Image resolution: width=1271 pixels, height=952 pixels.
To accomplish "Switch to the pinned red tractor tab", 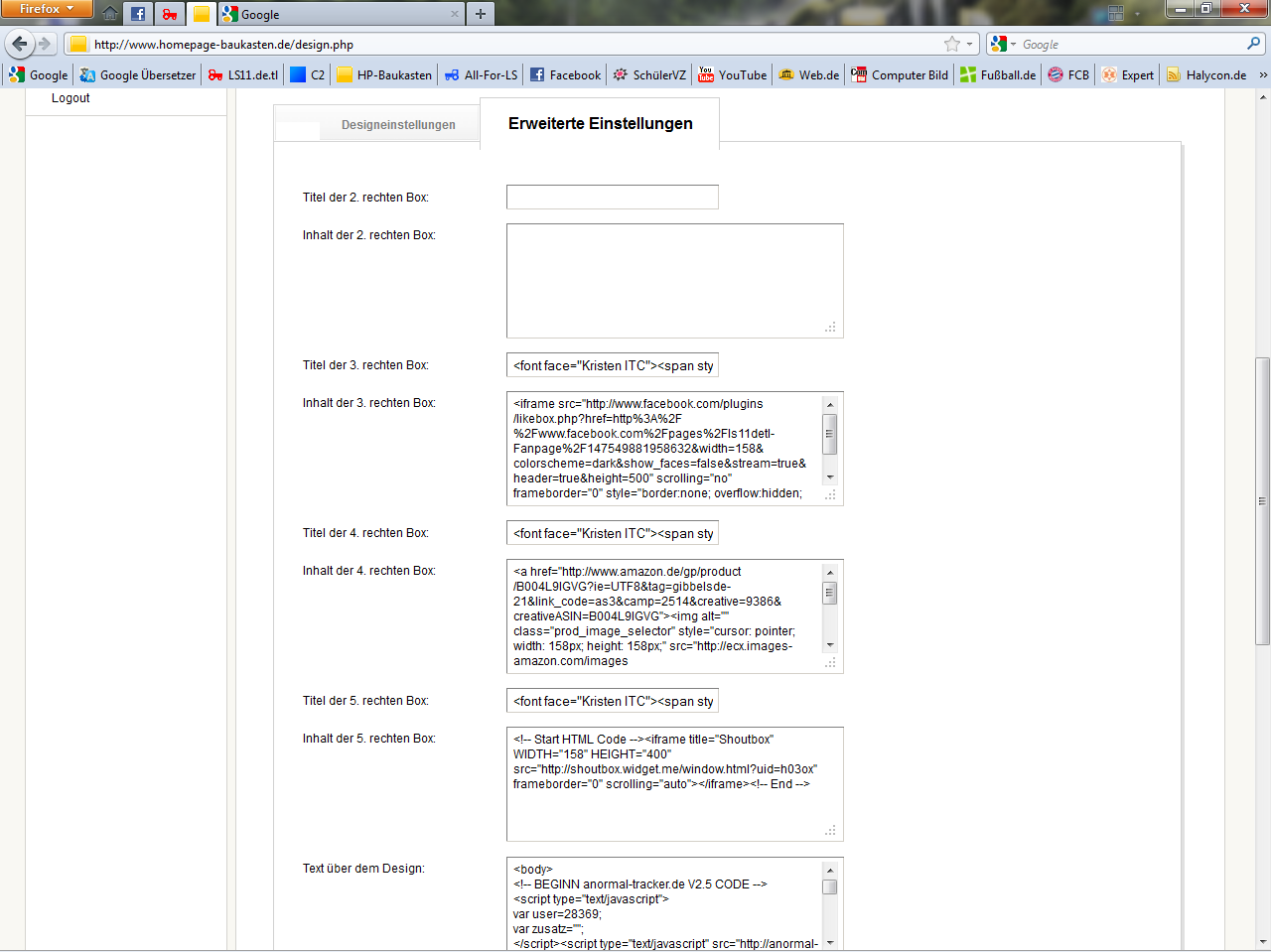I will pyautogui.click(x=170, y=14).
